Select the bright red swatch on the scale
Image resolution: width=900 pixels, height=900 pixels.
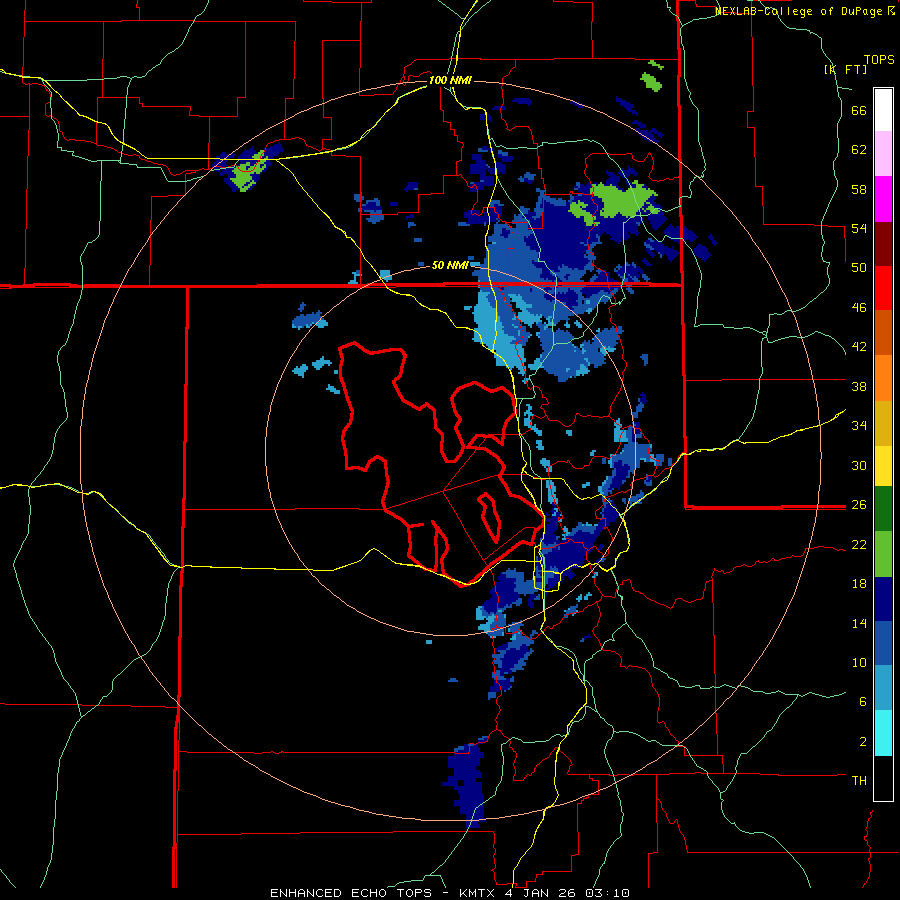(x=883, y=288)
